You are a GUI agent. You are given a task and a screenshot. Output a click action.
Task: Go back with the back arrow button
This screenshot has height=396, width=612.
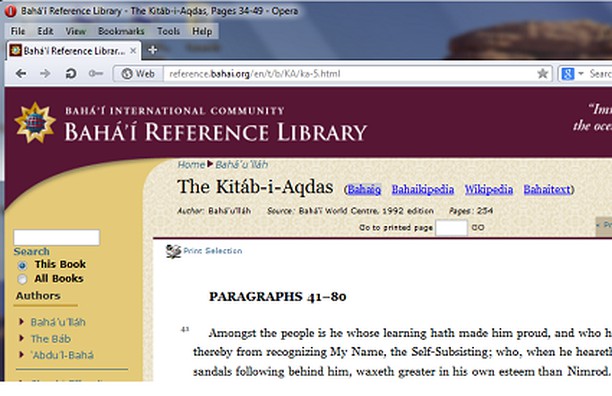21,73
